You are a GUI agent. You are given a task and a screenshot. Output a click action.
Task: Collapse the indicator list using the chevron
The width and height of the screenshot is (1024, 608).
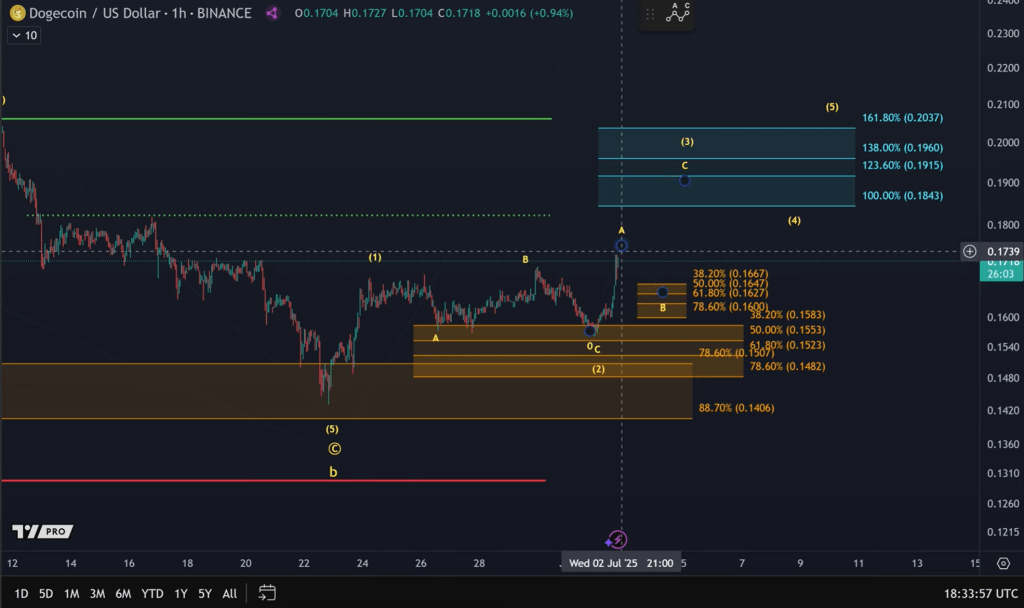pyautogui.click(x=17, y=34)
